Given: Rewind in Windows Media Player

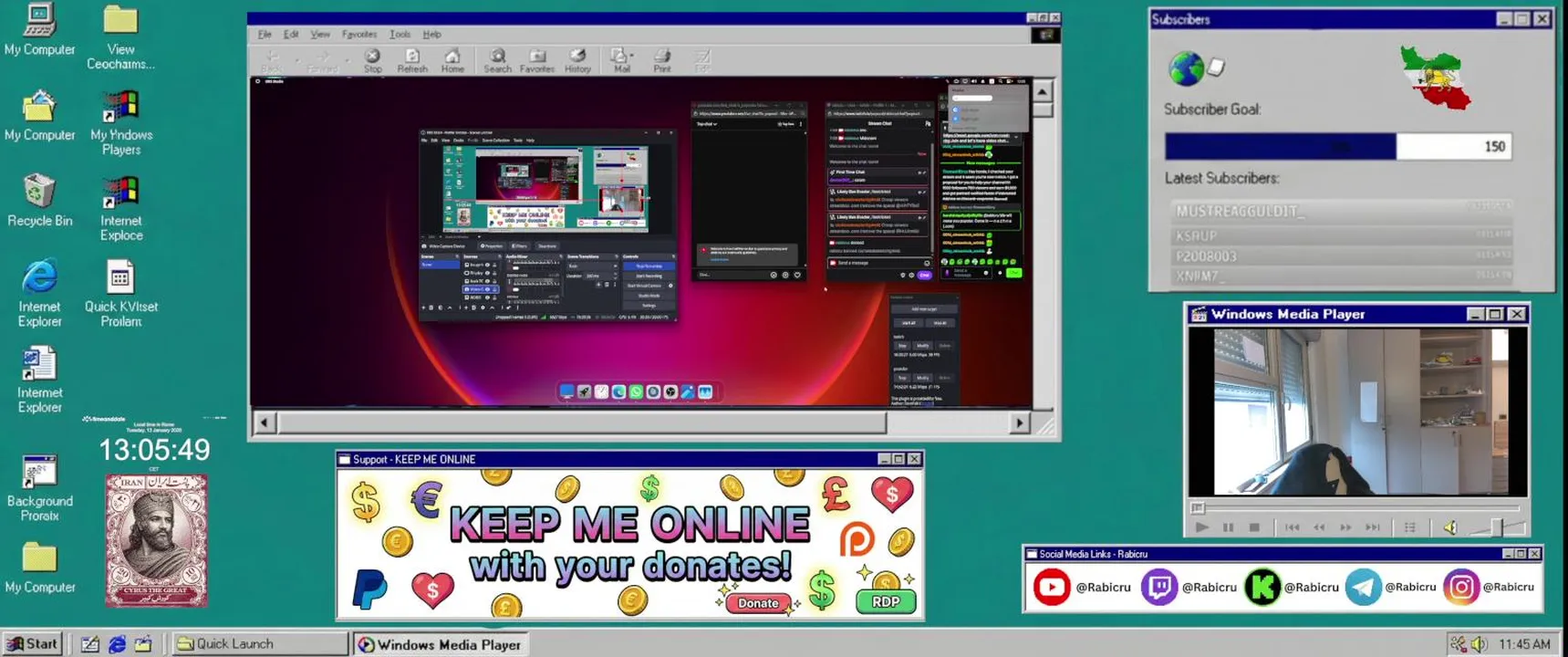Looking at the screenshot, I should pos(1319,527).
